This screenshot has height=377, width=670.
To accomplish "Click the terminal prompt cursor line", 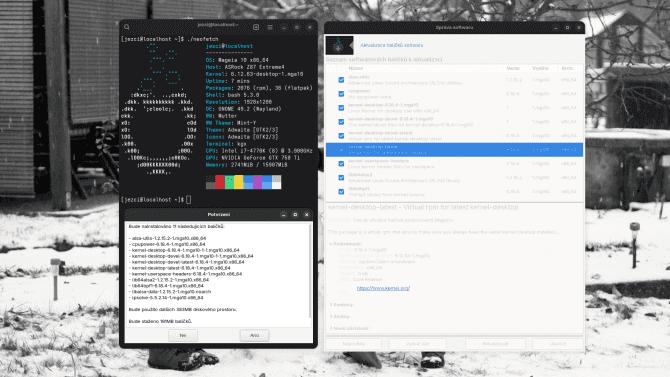I will [189, 200].
